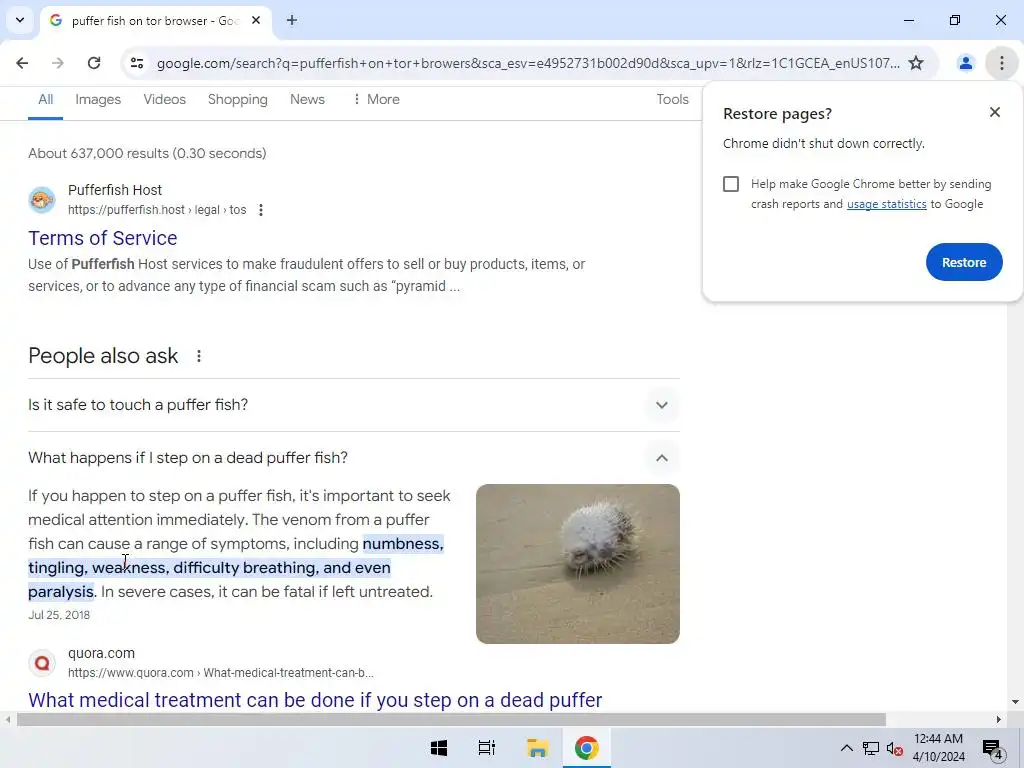
Task: Click the Restore button
Action: (964, 262)
